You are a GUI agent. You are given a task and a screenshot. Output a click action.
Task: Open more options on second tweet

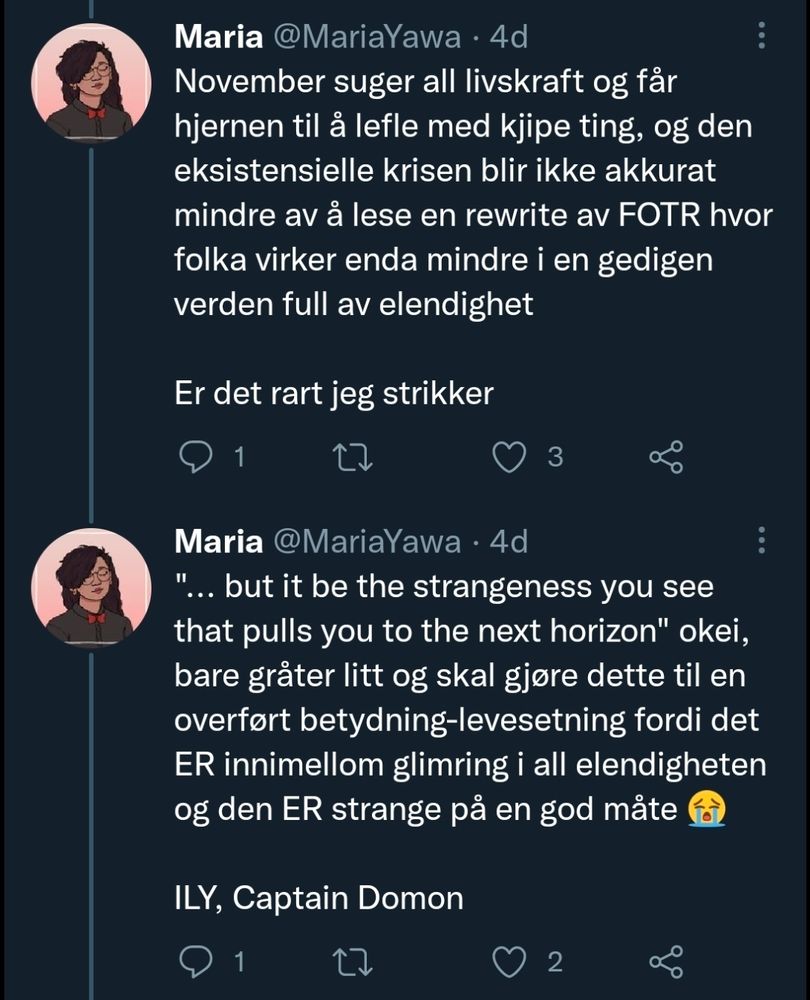[x=762, y=541]
